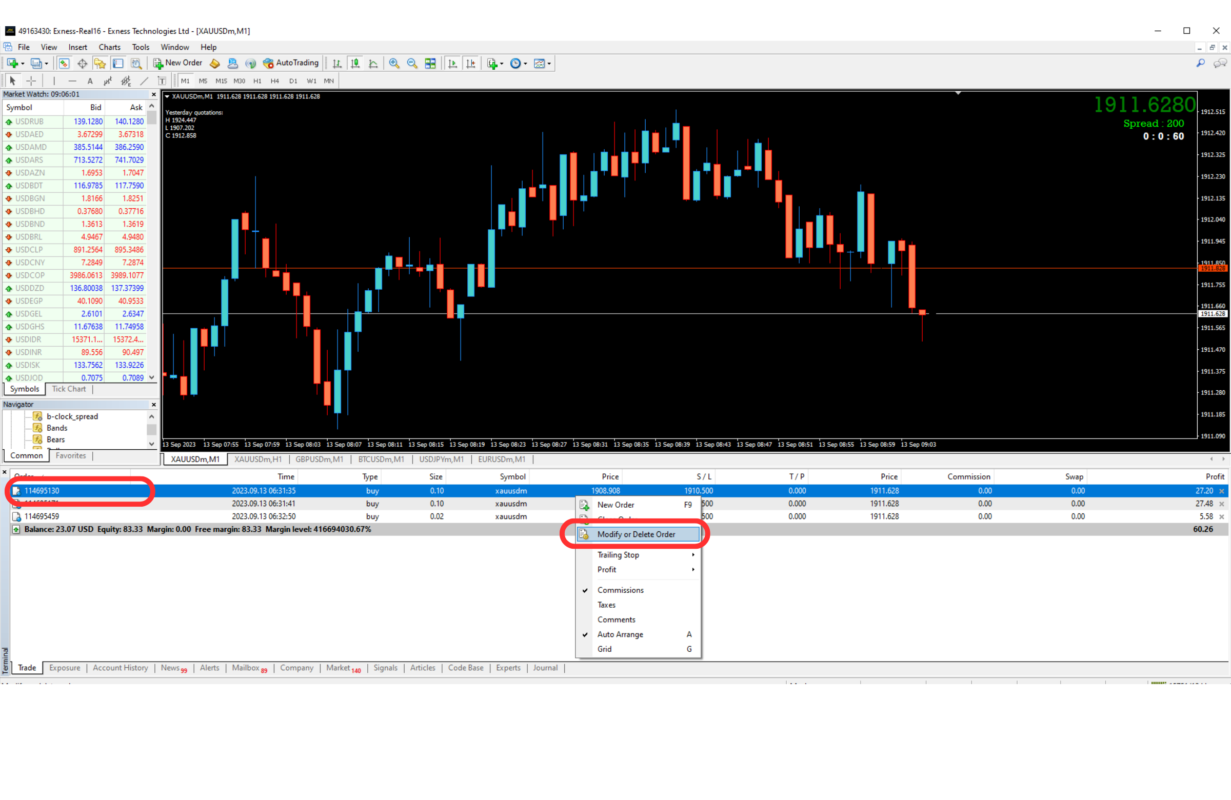
Task: Select Draw horizontal line tool
Action: (x=72, y=81)
